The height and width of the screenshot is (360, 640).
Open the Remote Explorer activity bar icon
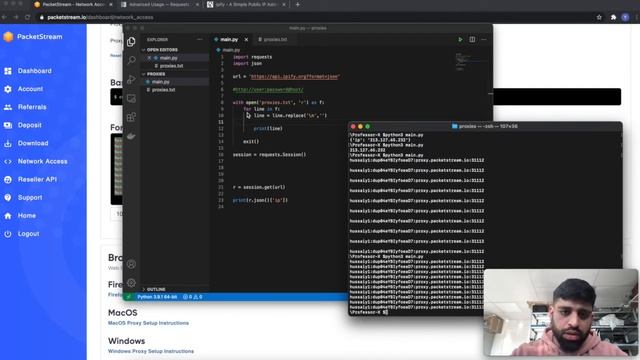131,98
